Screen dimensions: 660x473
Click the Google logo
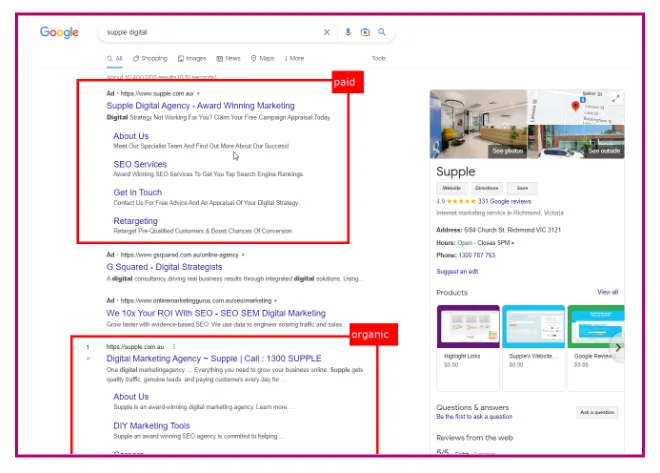59,32
